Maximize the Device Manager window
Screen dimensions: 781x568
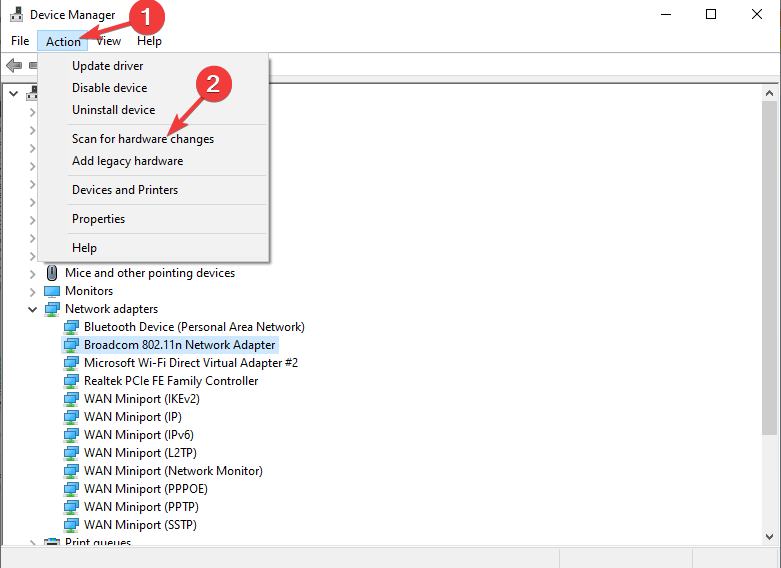click(711, 14)
